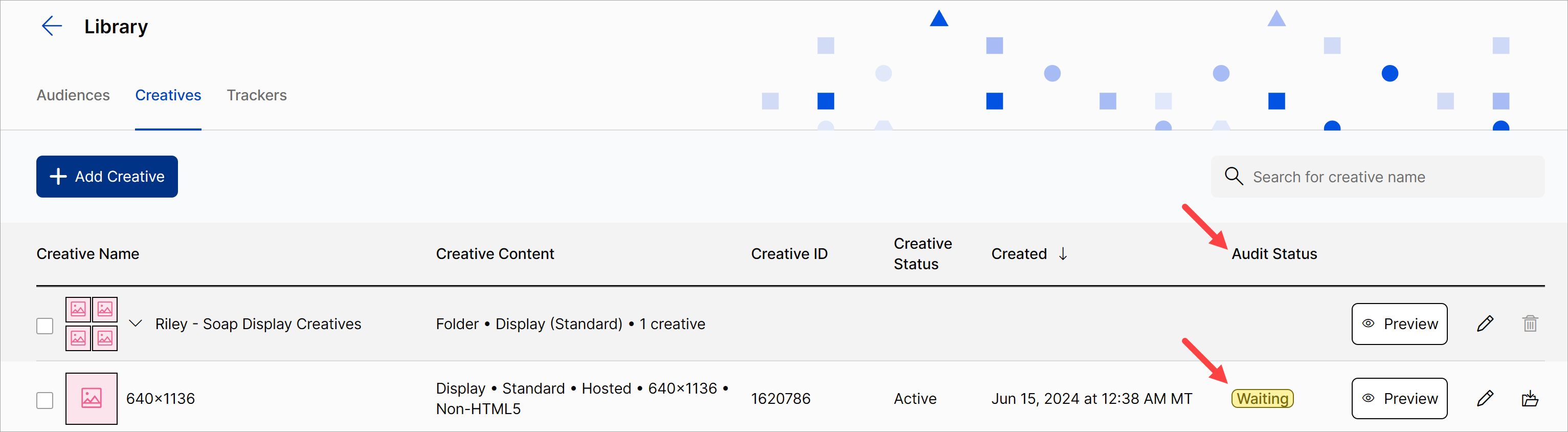Click the Riley folder four-image icon
1568x432 pixels.
coord(92,323)
